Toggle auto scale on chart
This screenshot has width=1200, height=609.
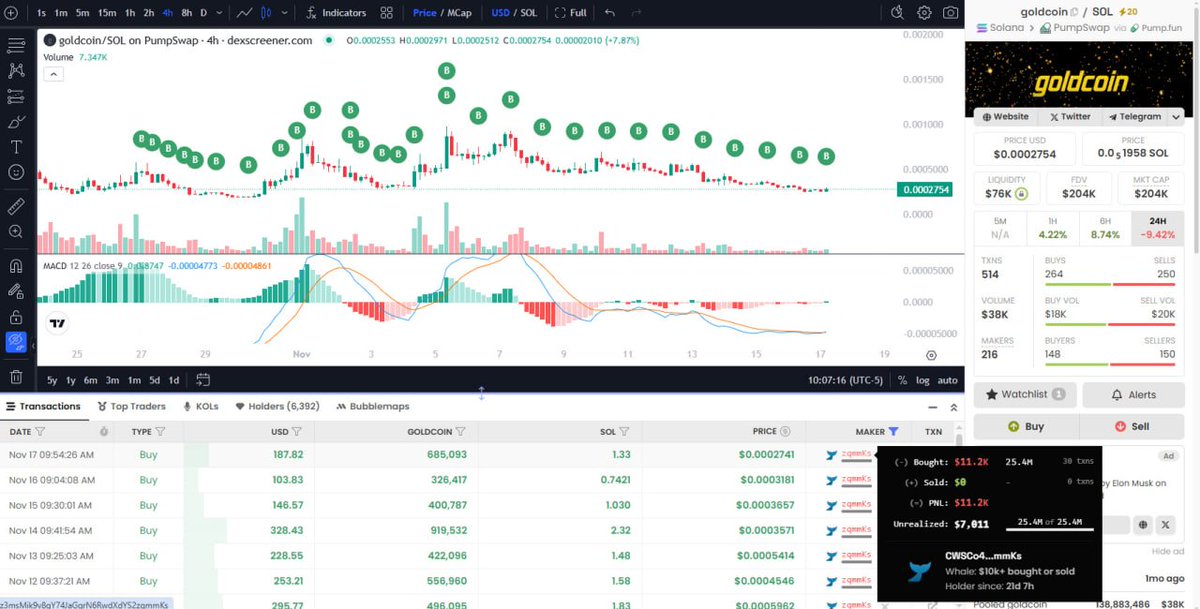pyautogui.click(x=946, y=380)
